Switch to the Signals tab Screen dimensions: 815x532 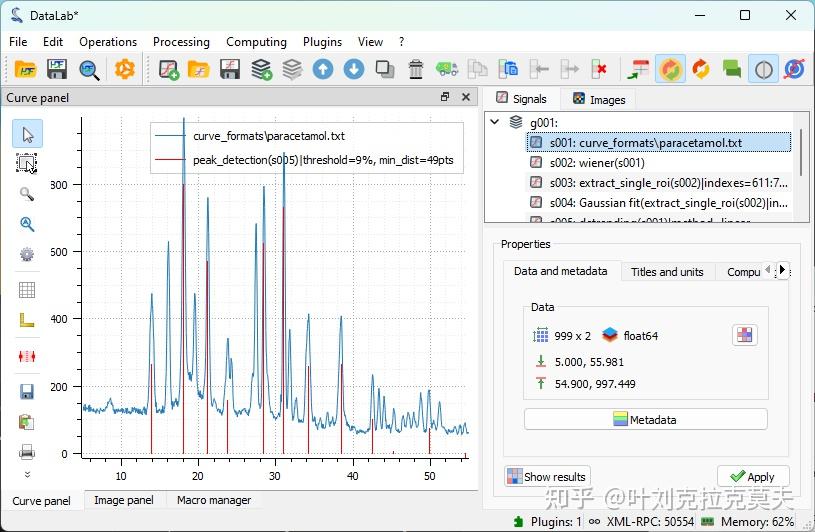(x=521, y=99)
